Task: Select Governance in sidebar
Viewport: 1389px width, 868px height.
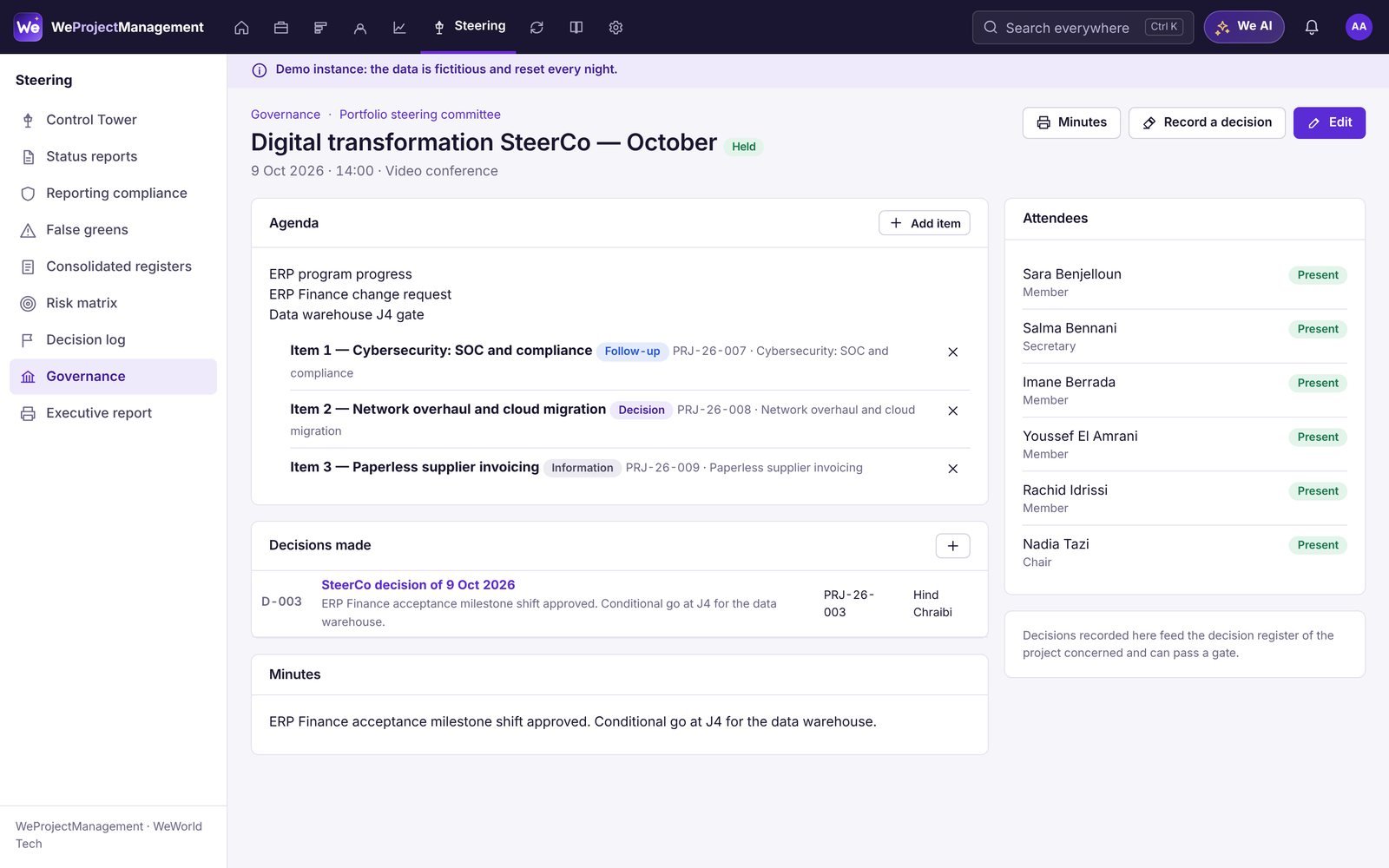Action: 113,377
